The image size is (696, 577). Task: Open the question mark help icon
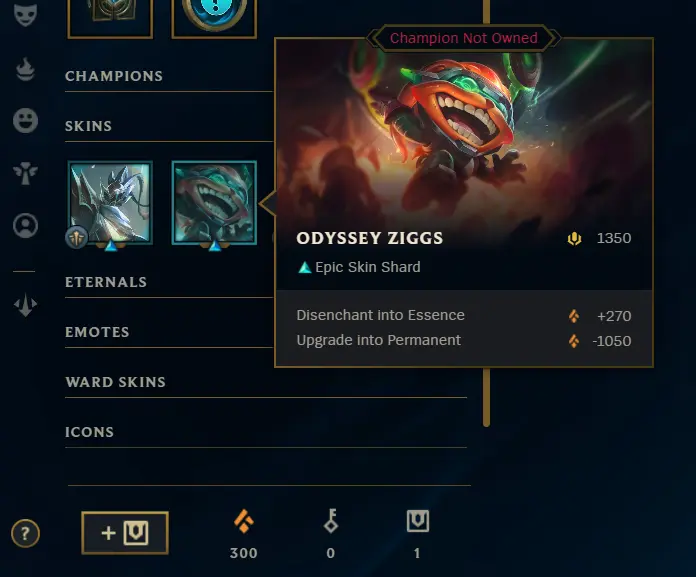coord(25,533)
